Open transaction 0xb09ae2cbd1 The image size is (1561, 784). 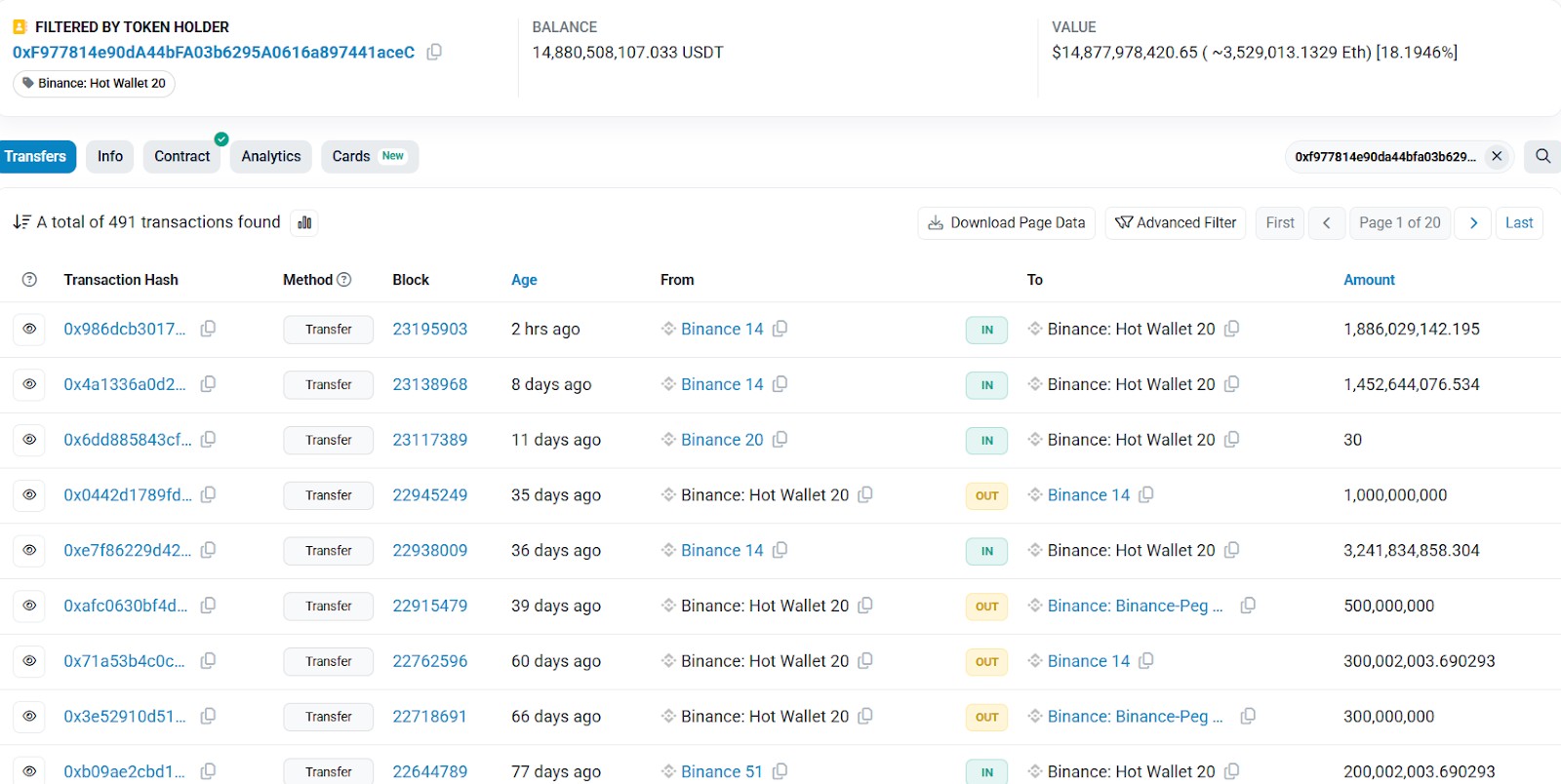pos(124,772)
